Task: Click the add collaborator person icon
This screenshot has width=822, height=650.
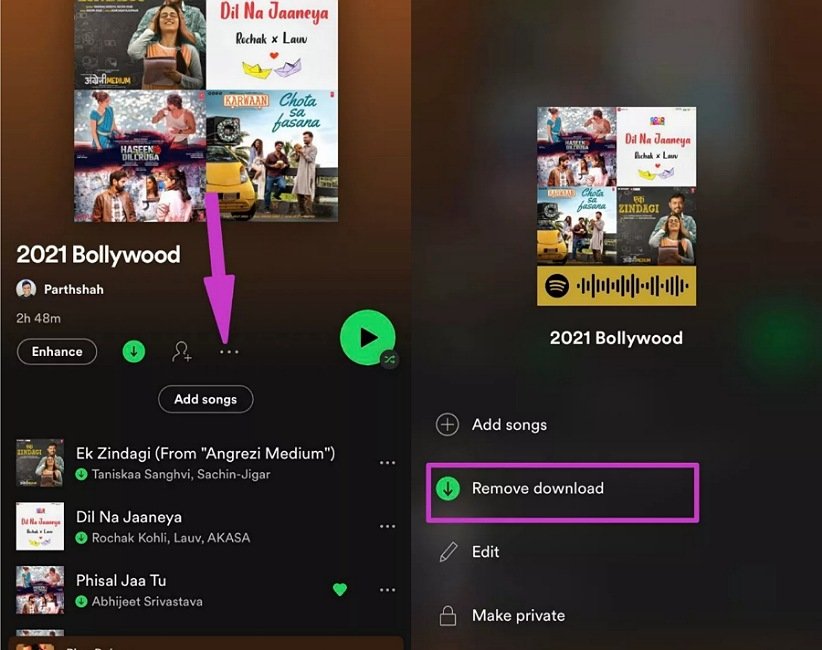Action: point(182,352)
